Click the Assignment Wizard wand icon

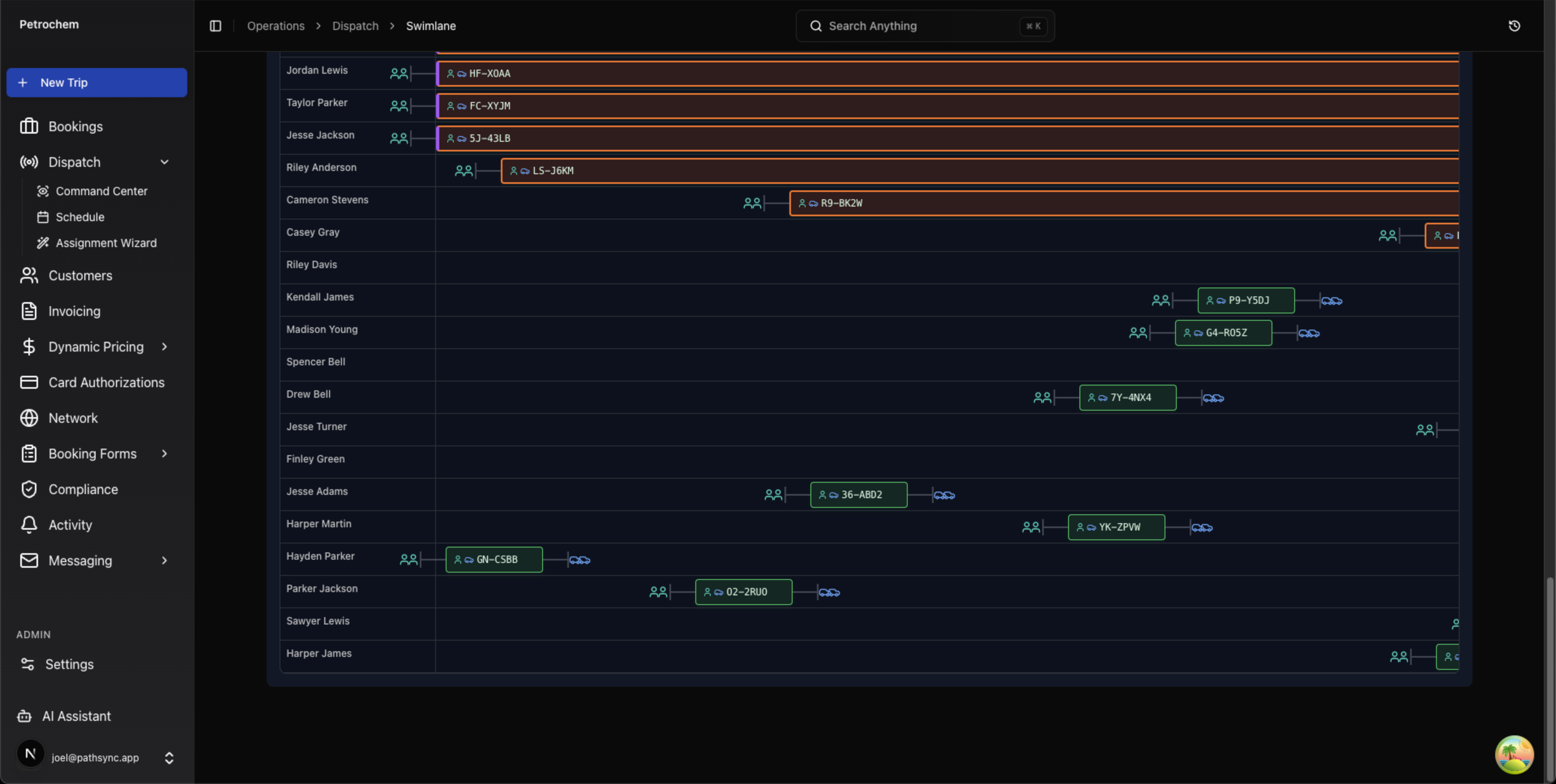(x=43, y=243)
